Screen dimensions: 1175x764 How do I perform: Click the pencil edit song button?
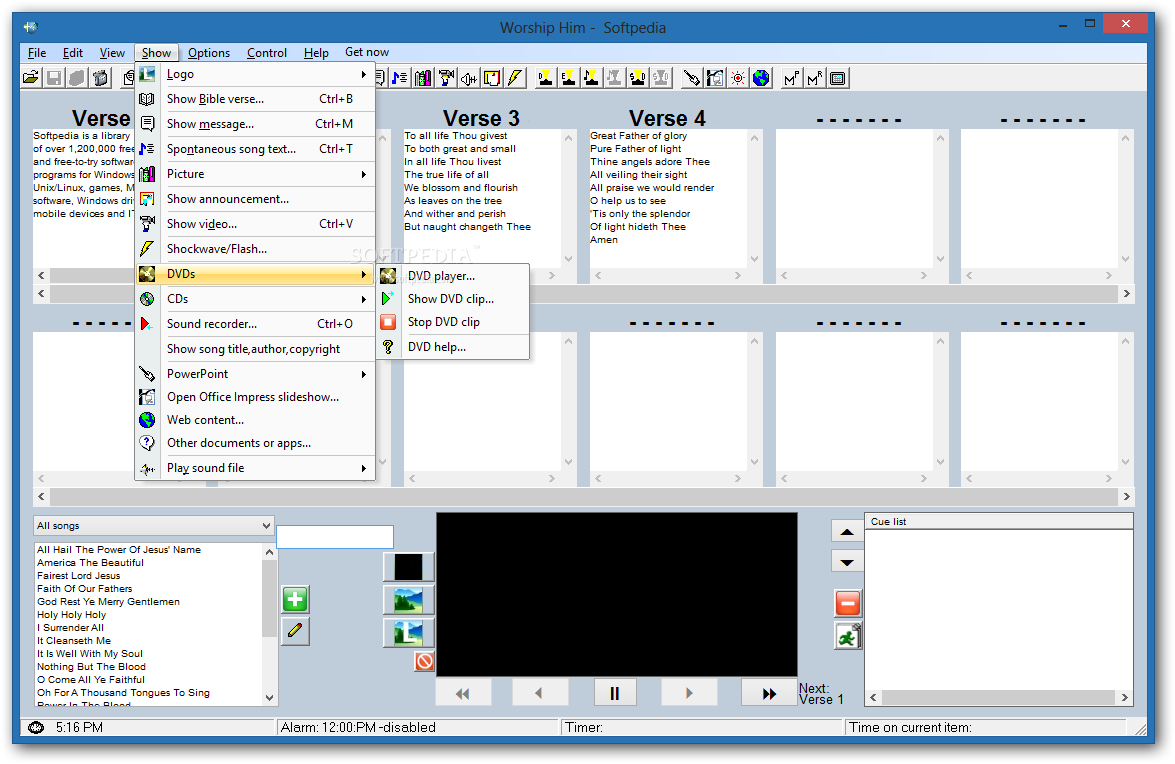[295, 631]
